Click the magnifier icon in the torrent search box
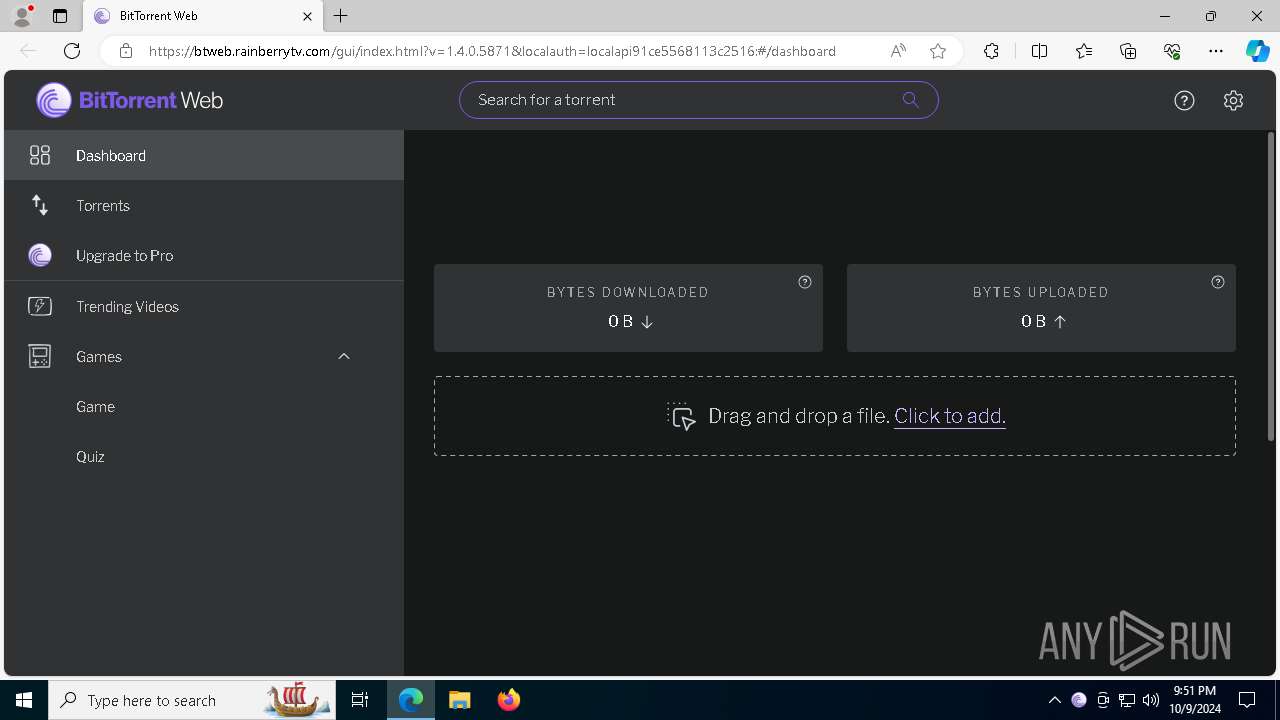Image resolution: width=1280 pixels, height=720 pixels. pos(910,99)
